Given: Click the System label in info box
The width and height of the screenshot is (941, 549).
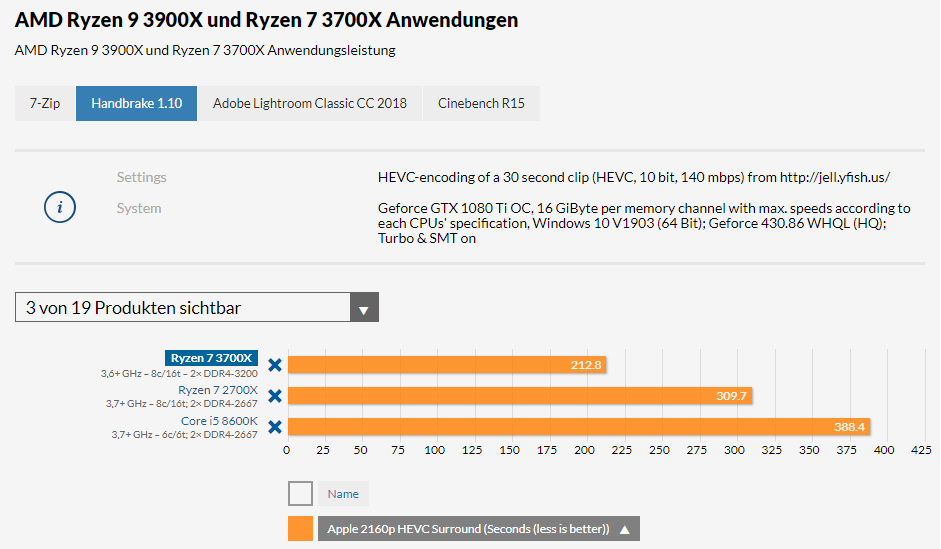Looking at the screenshot, I should 139,208.
